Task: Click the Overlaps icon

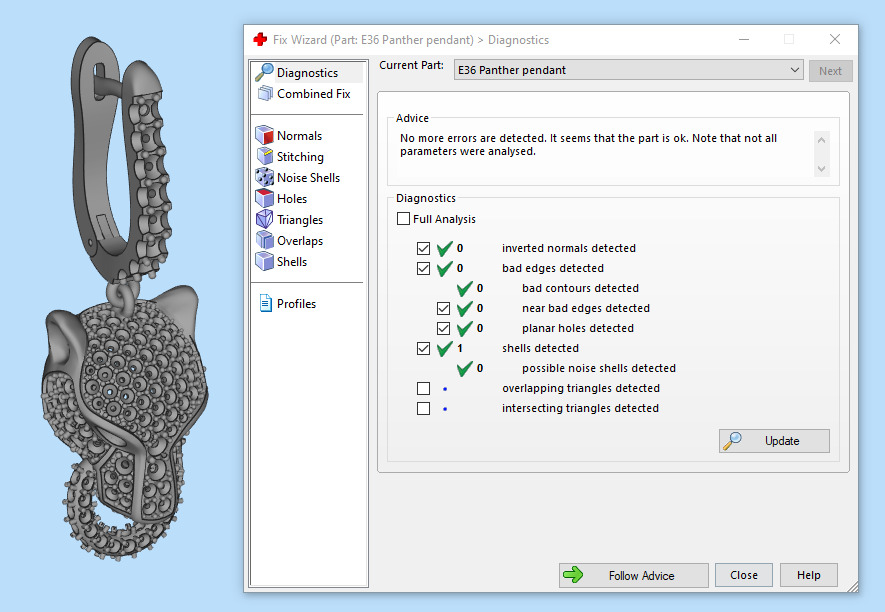Action: pyautogui.click(x=264, y=240)
